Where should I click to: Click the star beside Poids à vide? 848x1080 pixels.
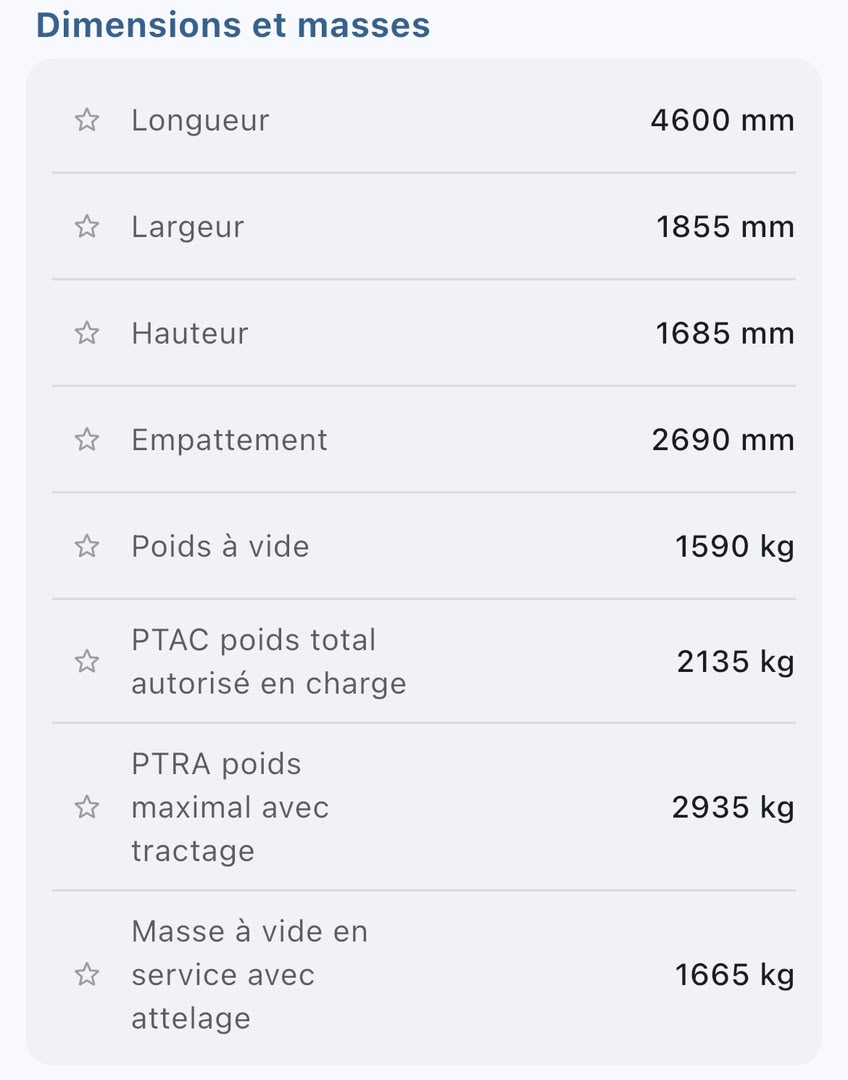tap(87, 546)
